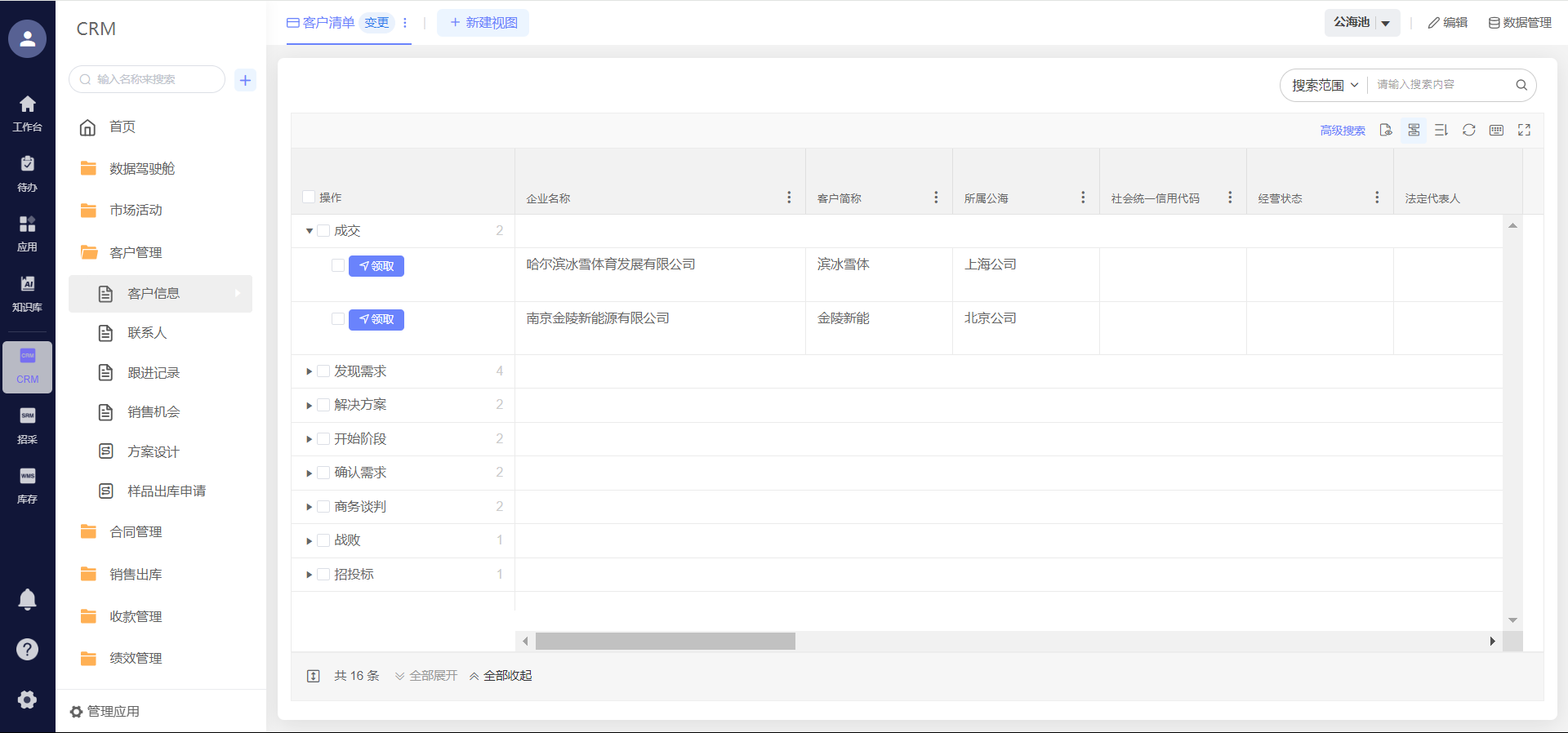Screen dimensions: 1568x733
Task: Open the notification bell icon
Action: pyautogui.click(x=27, y=600)
